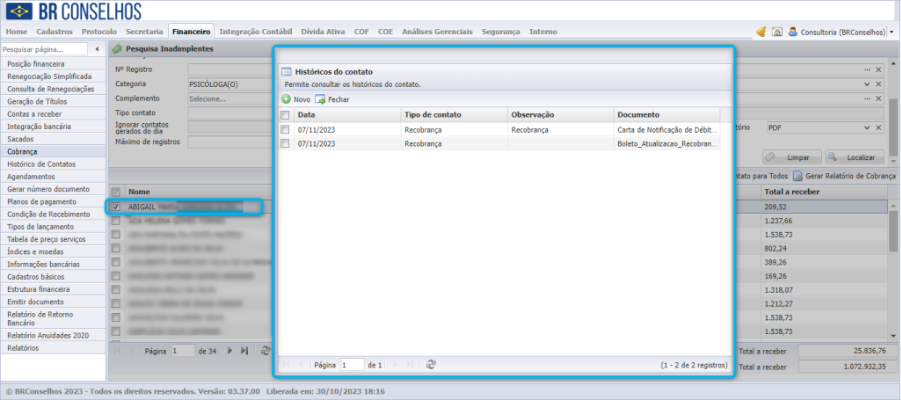
Task: Click Observação column header
Action: tap(561, 115)
